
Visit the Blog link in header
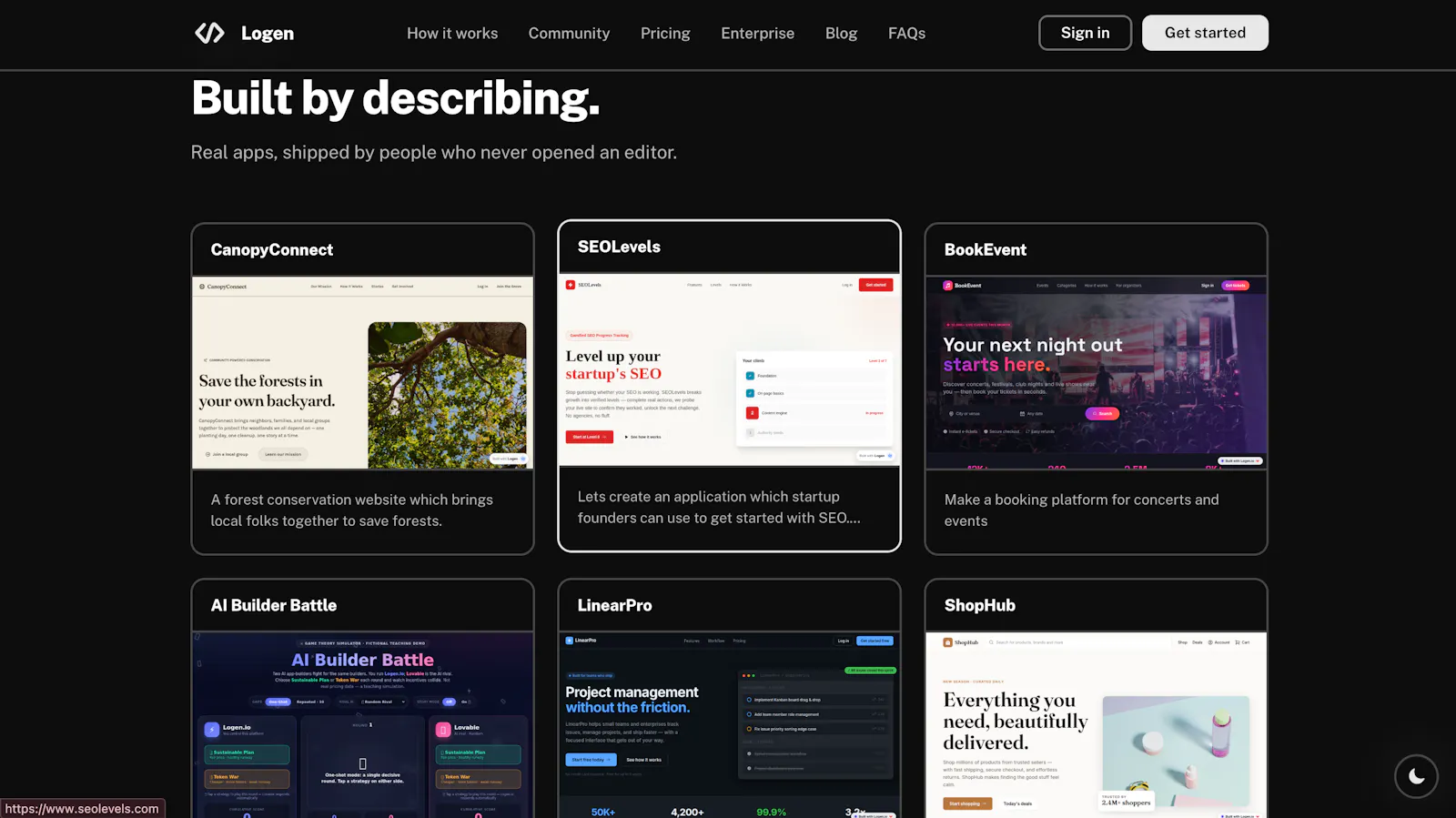(x=842, y=33)
